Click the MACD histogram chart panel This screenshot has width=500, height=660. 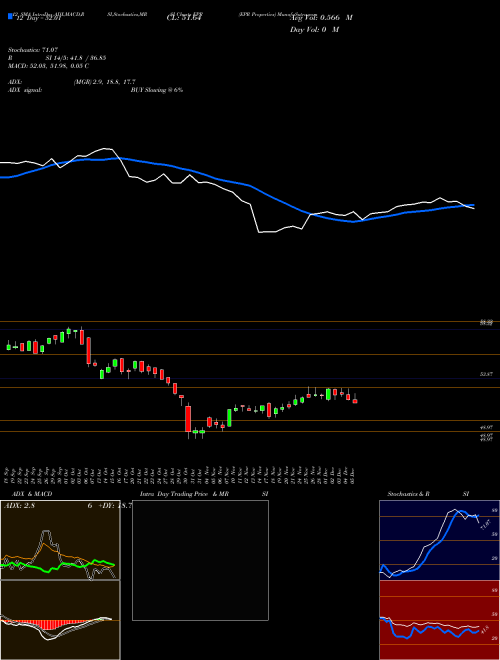coord(60,620)
